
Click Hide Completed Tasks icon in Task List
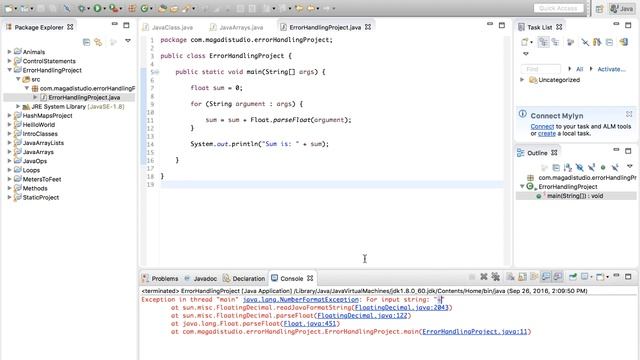click(x=585, y=42)
